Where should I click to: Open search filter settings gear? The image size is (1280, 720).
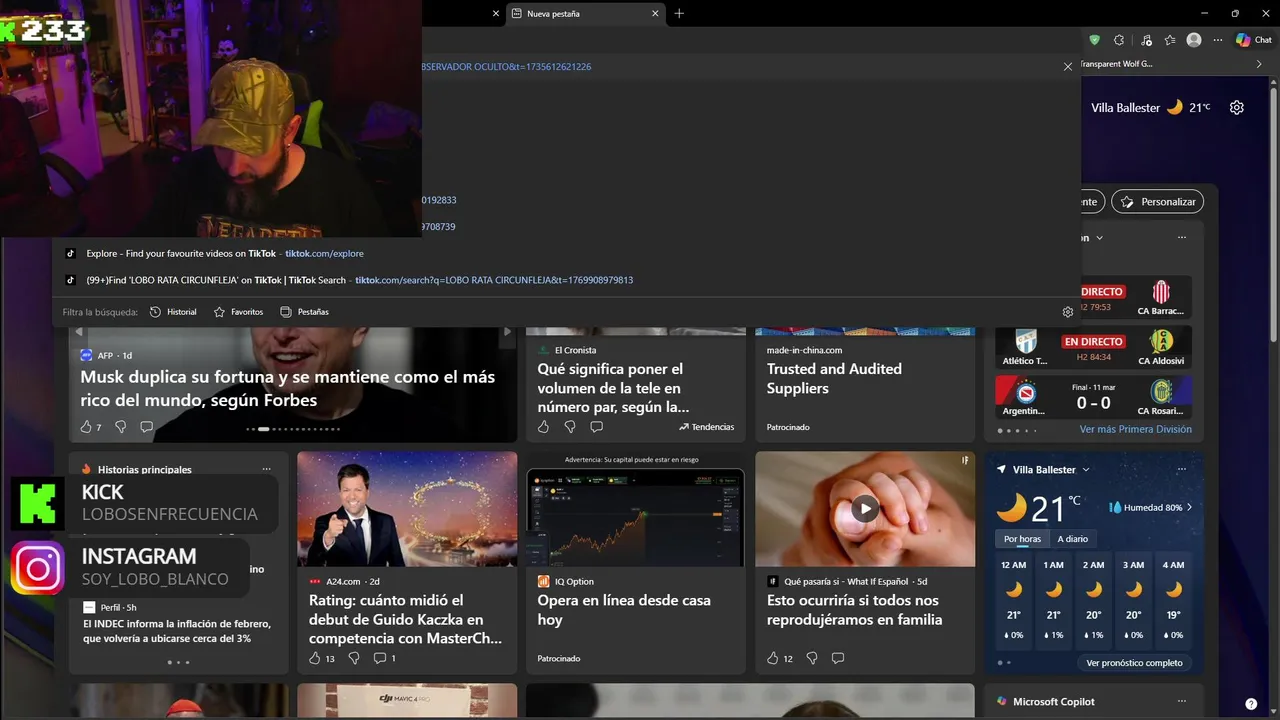1067,312
